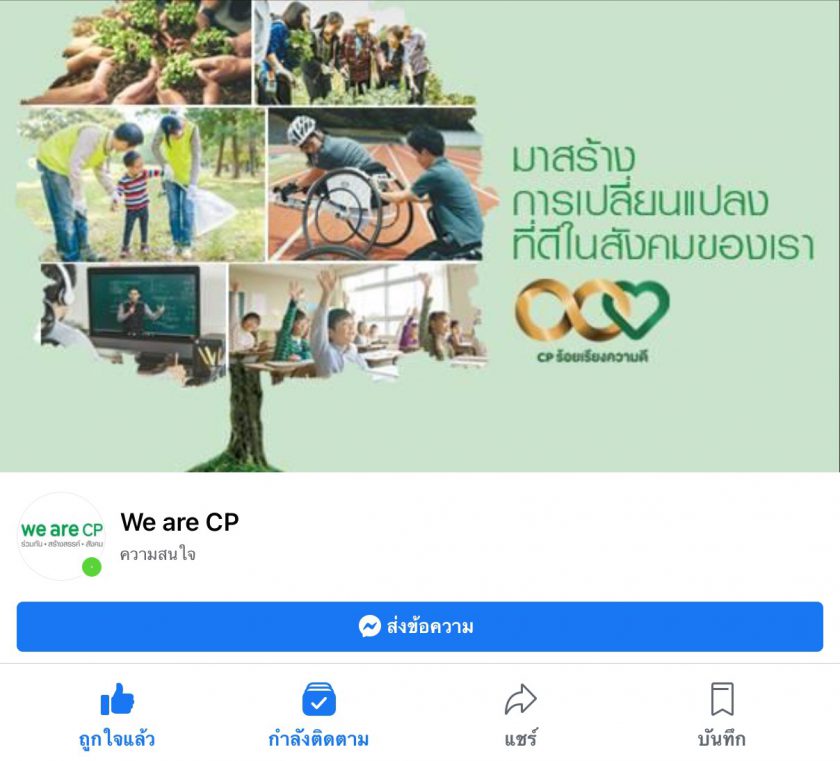Image resolution: width=840 pixels, height=761 pixels.
Task: Click the Save bookmark icon
Action: (x=722, y=699)
